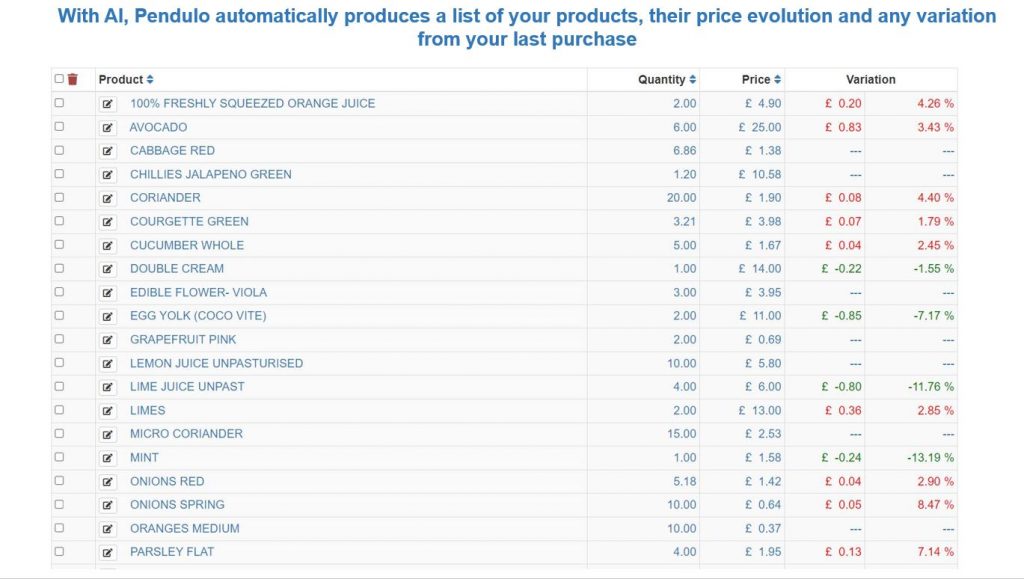Edit the Mint row via pencil icon

pyautogui.click(x=108, y=458)
